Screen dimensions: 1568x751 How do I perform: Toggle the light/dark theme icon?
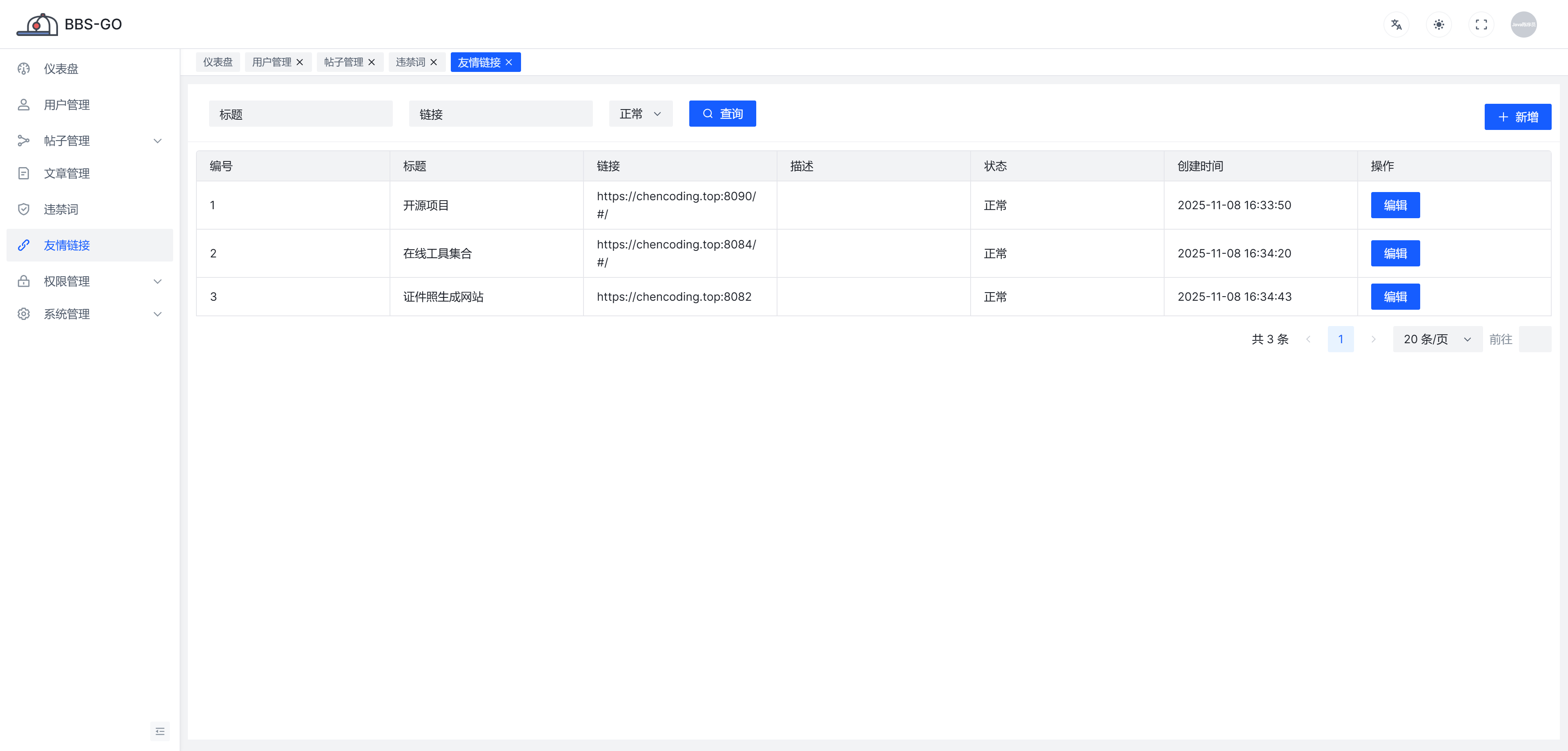click(x=1438, y=25)
